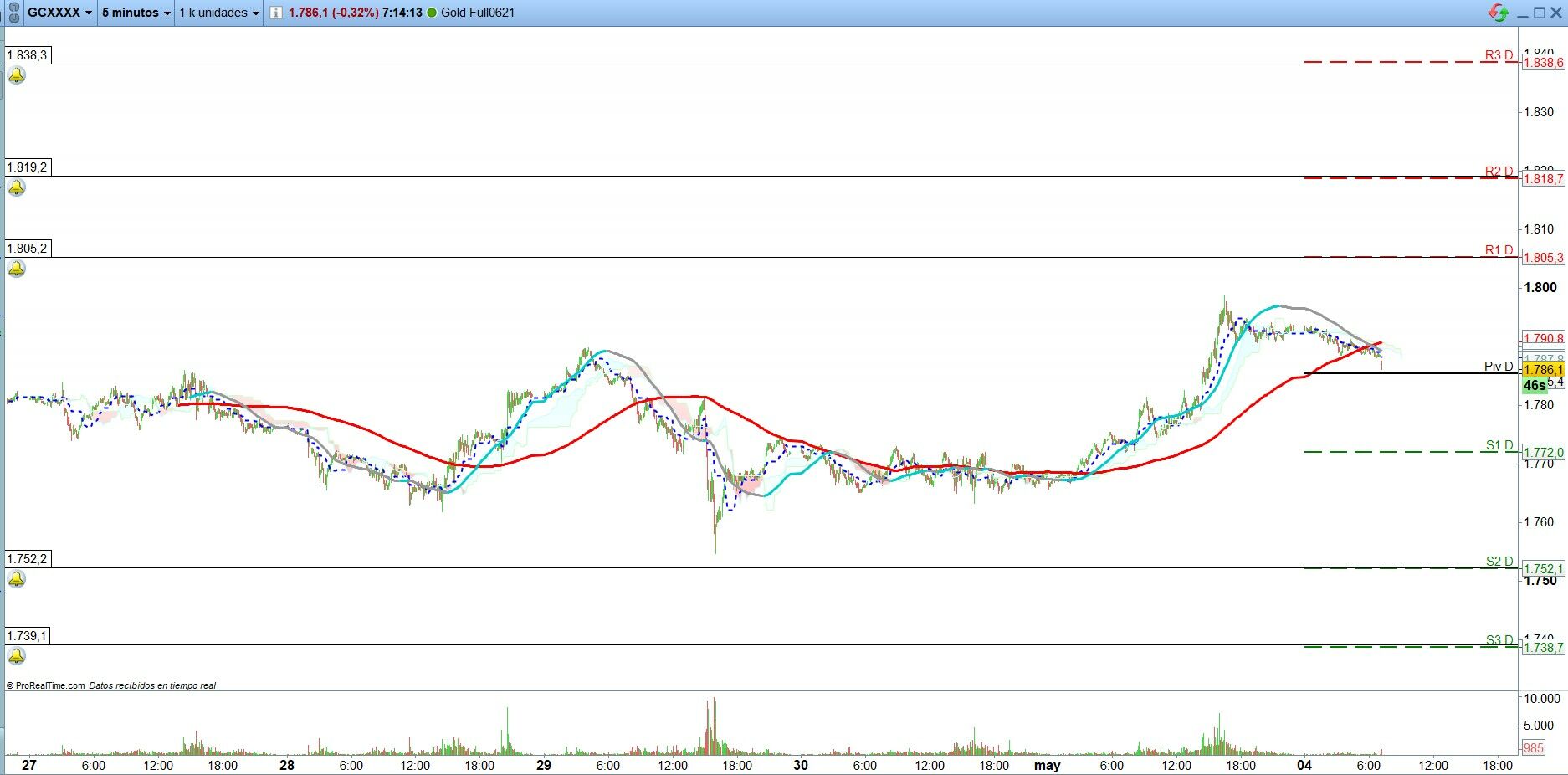Maximize the chart window
Viewport: 1568px width, 775px height.
coord(1540,13)
